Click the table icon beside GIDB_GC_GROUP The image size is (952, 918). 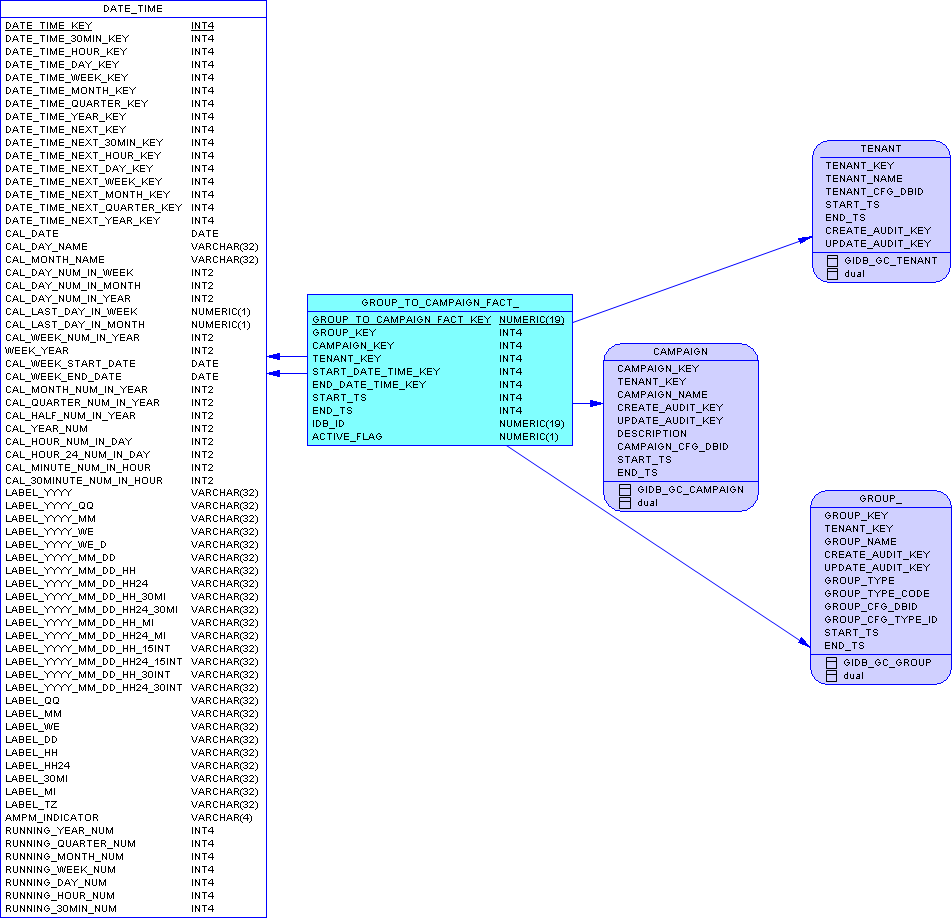[832, 663]
